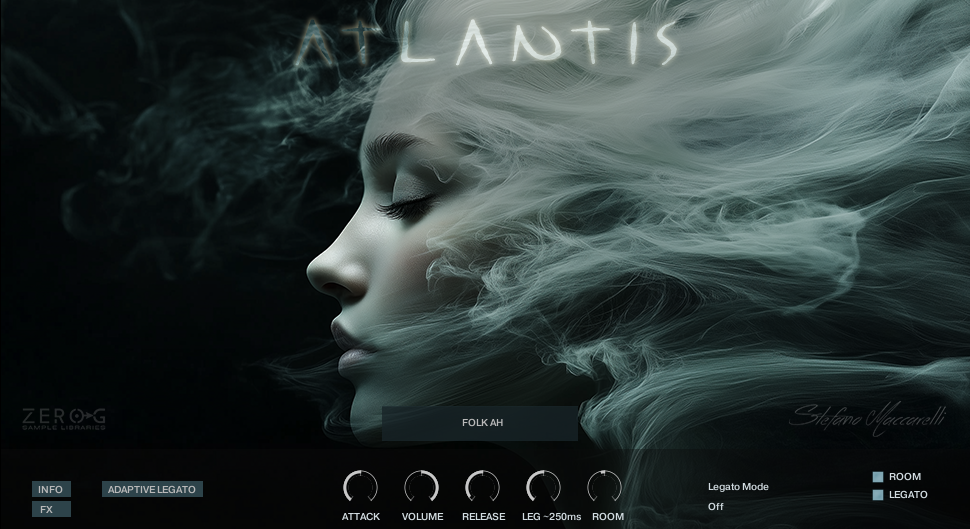Click the ATTACK label under the knob
The image size is (970, 529).
(x=360, y=517)
